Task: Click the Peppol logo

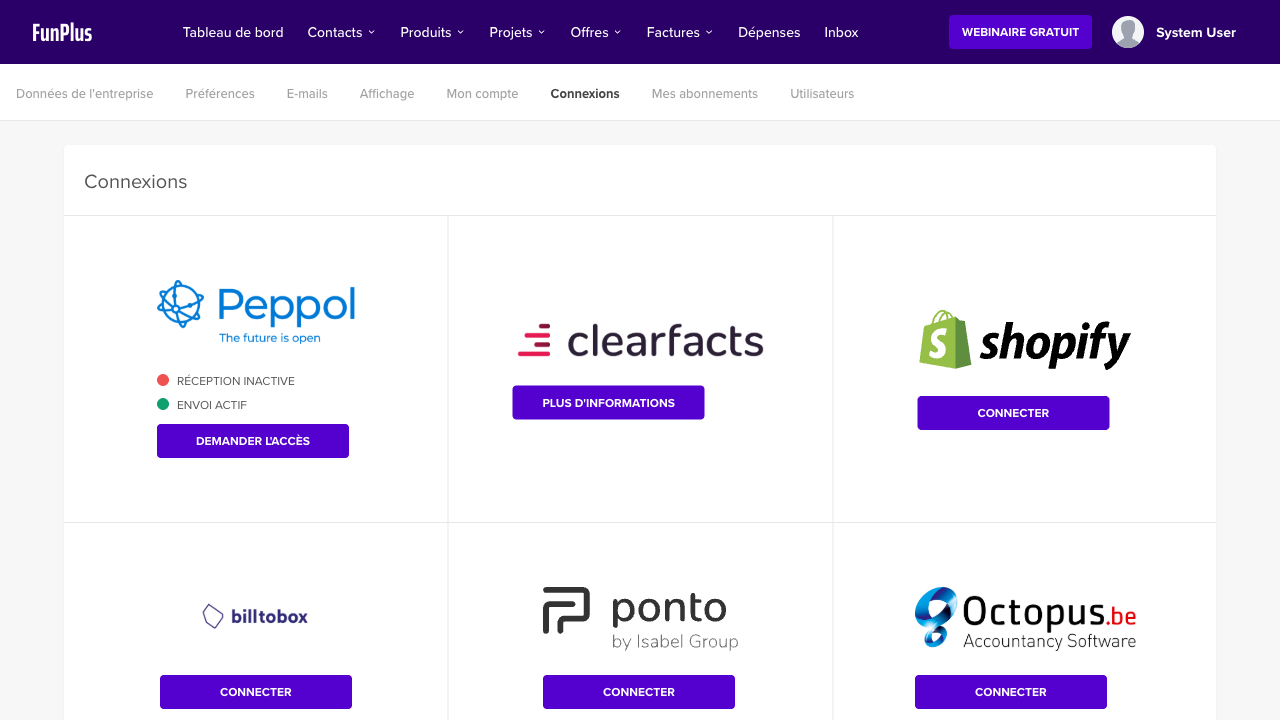Action: coord(256,311)
